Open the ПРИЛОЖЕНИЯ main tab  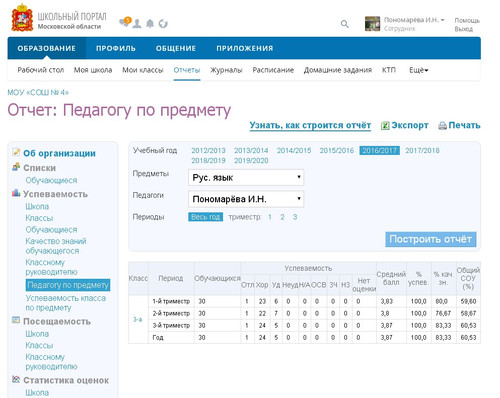coord(245,48)
